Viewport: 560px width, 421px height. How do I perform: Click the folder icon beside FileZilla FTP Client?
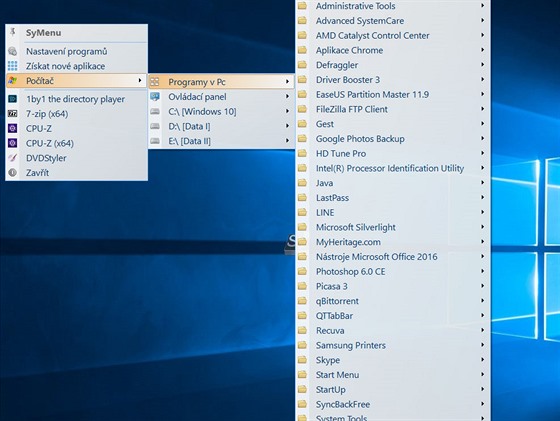(302, 109)
